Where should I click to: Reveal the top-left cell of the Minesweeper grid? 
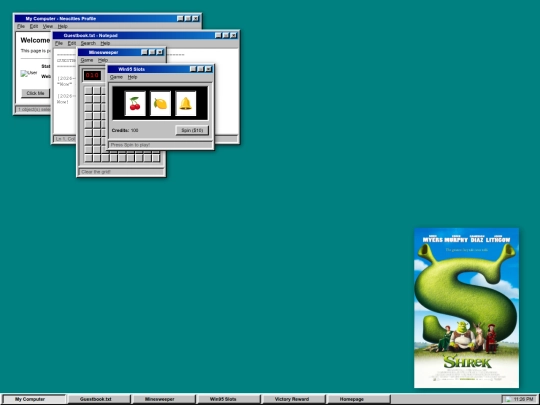(89, 91)
